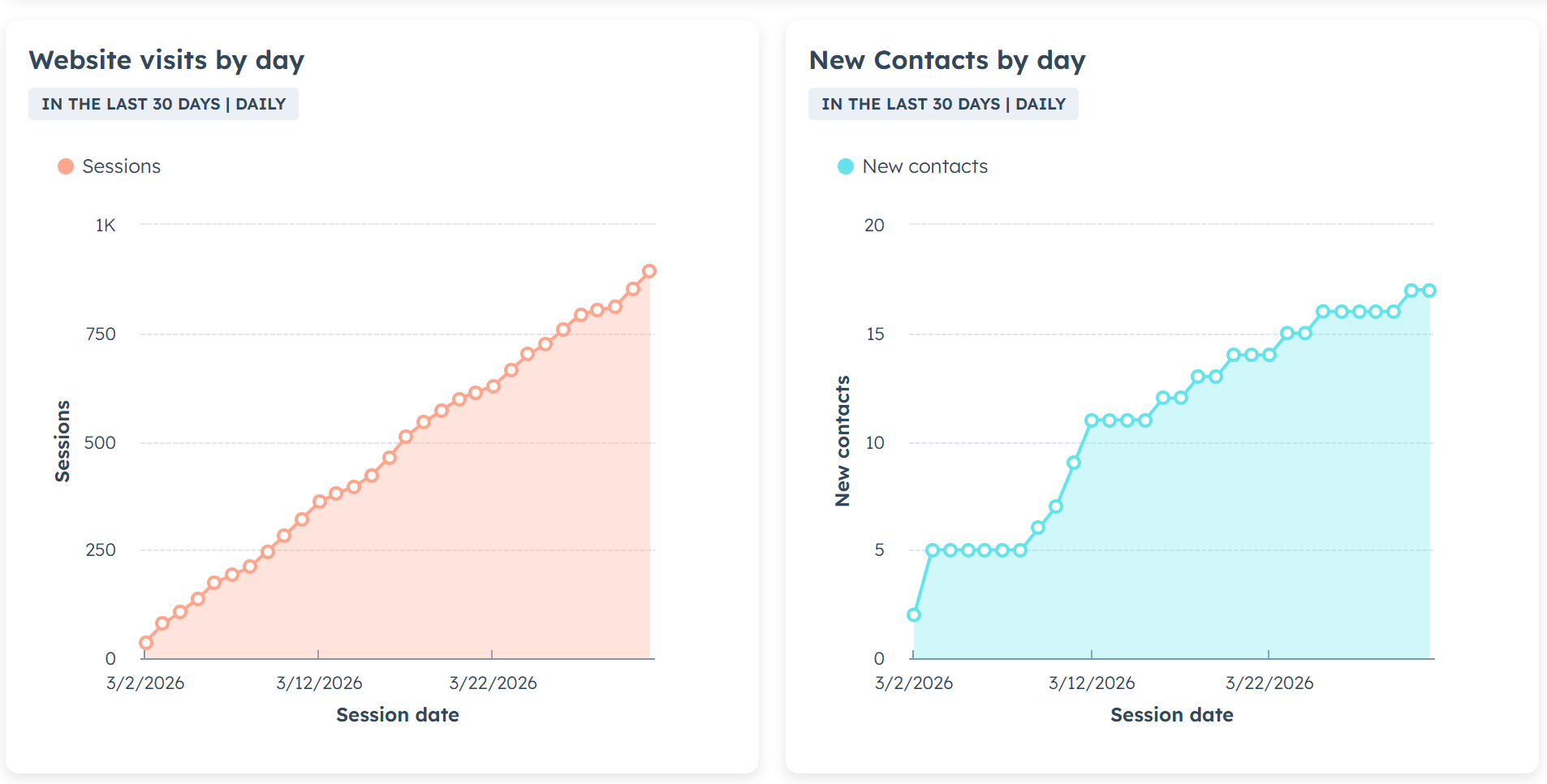Click the 3/12/2026 label on New contacts chart
Viewport: 1547px width, 784px height.
1091,683
